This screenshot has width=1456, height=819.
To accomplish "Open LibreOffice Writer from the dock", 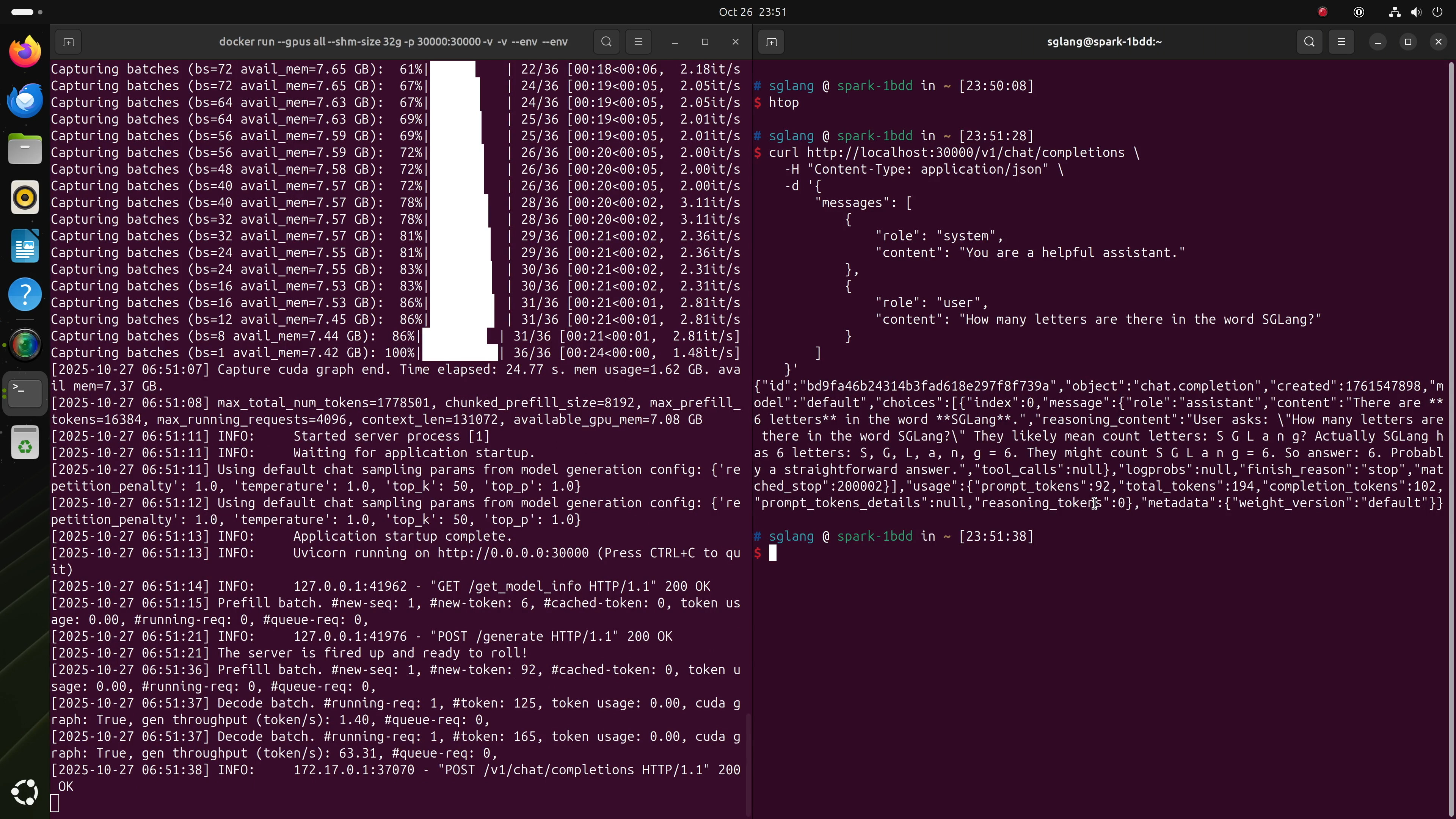I will (x=25, y=246).
